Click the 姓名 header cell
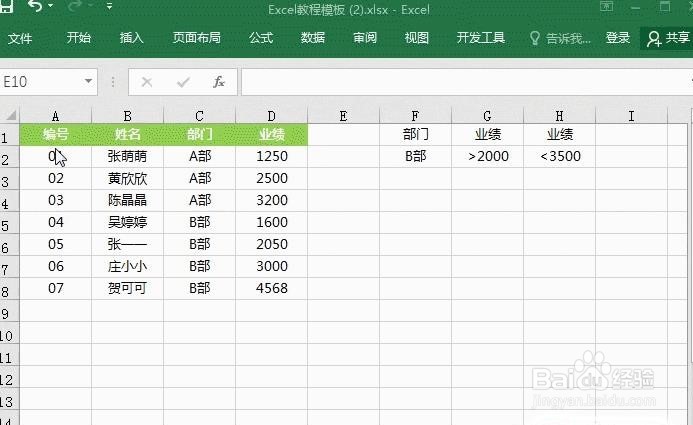The height and width of the screenshot is (425, 693). (x=127, y=135)
